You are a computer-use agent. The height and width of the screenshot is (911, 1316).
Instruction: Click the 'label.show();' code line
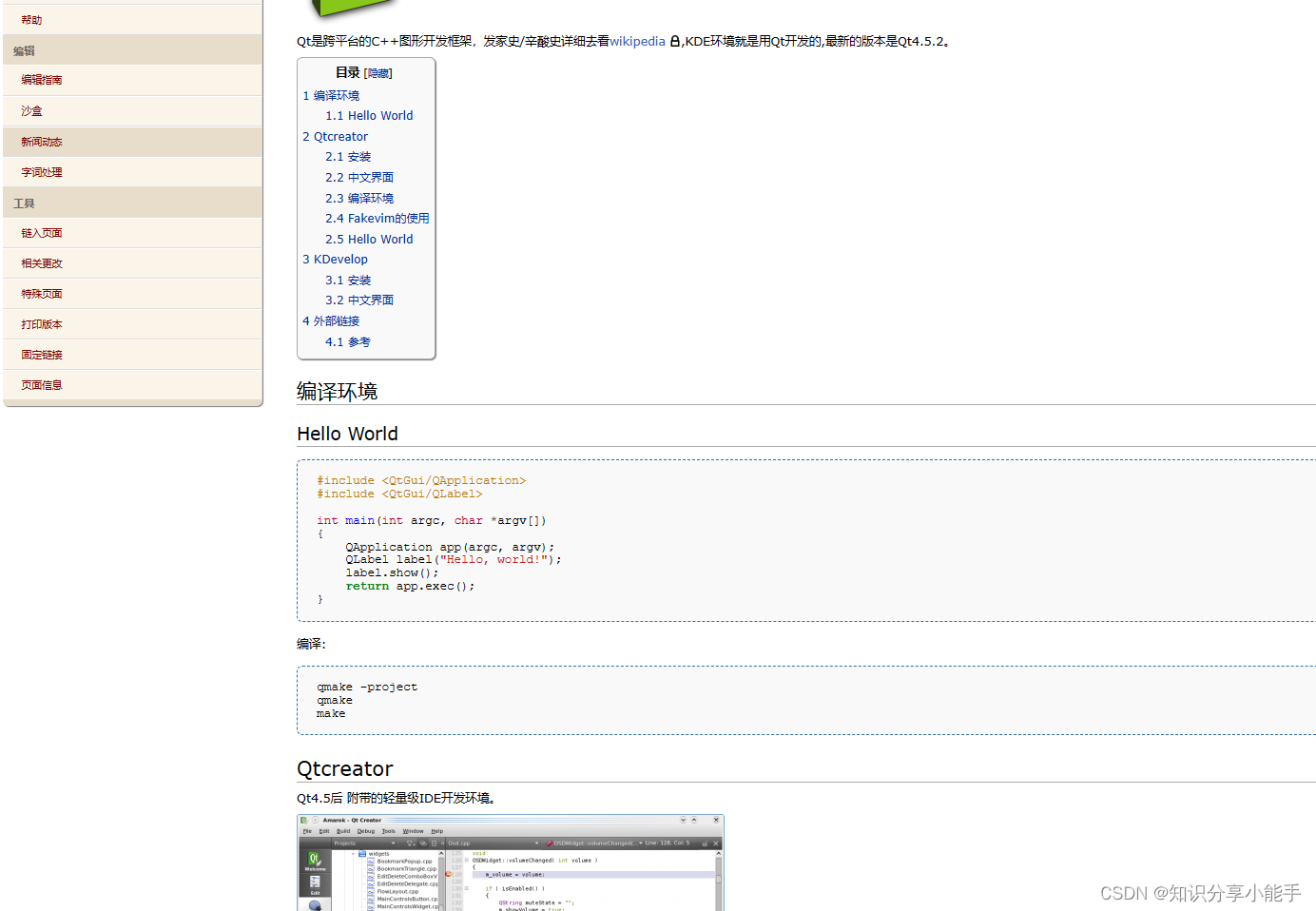pyautogui.click(x=392, y=573)
